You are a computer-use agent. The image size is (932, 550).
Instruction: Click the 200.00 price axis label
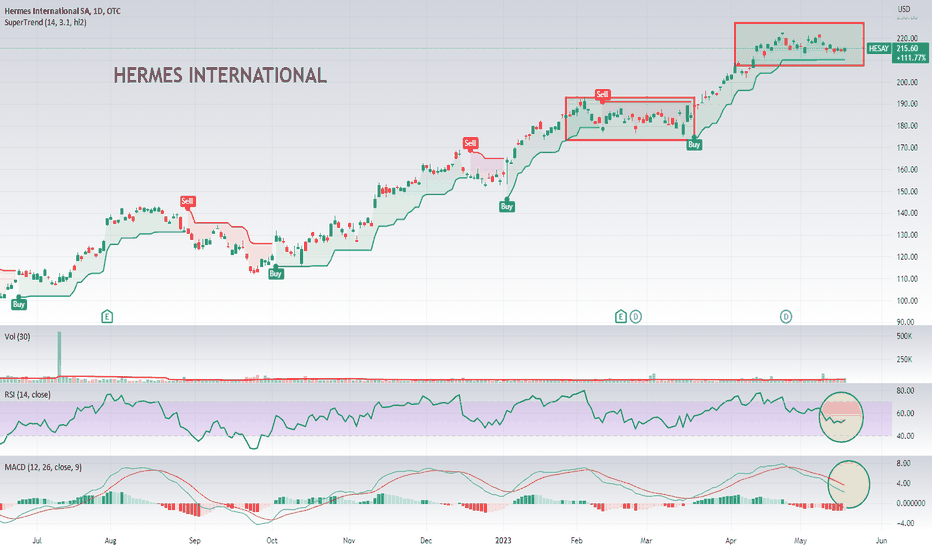click(x=907, y=82)
